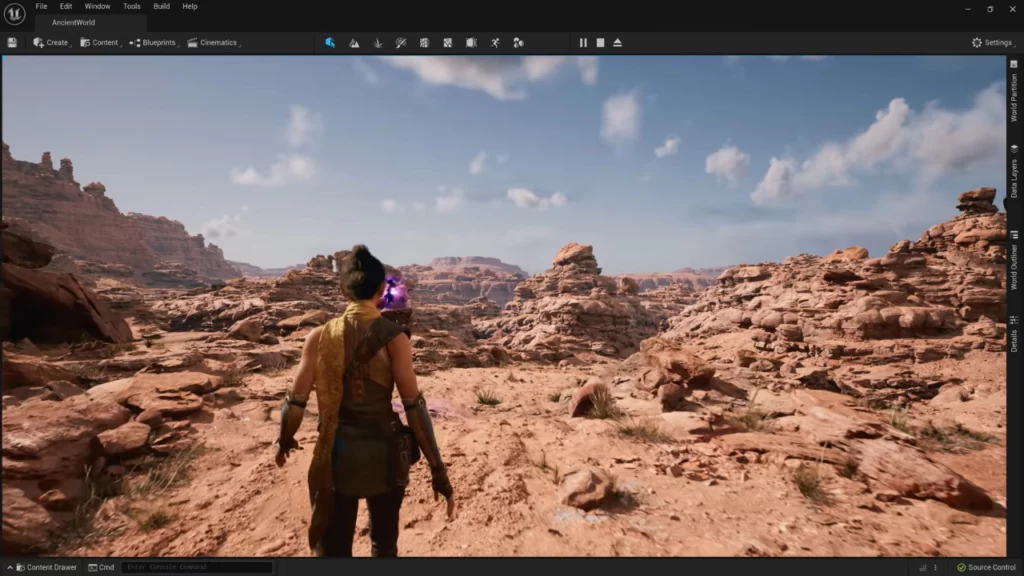Click the last mode icon beside Animation
1024x576 pixels.
tap(518, 42)
